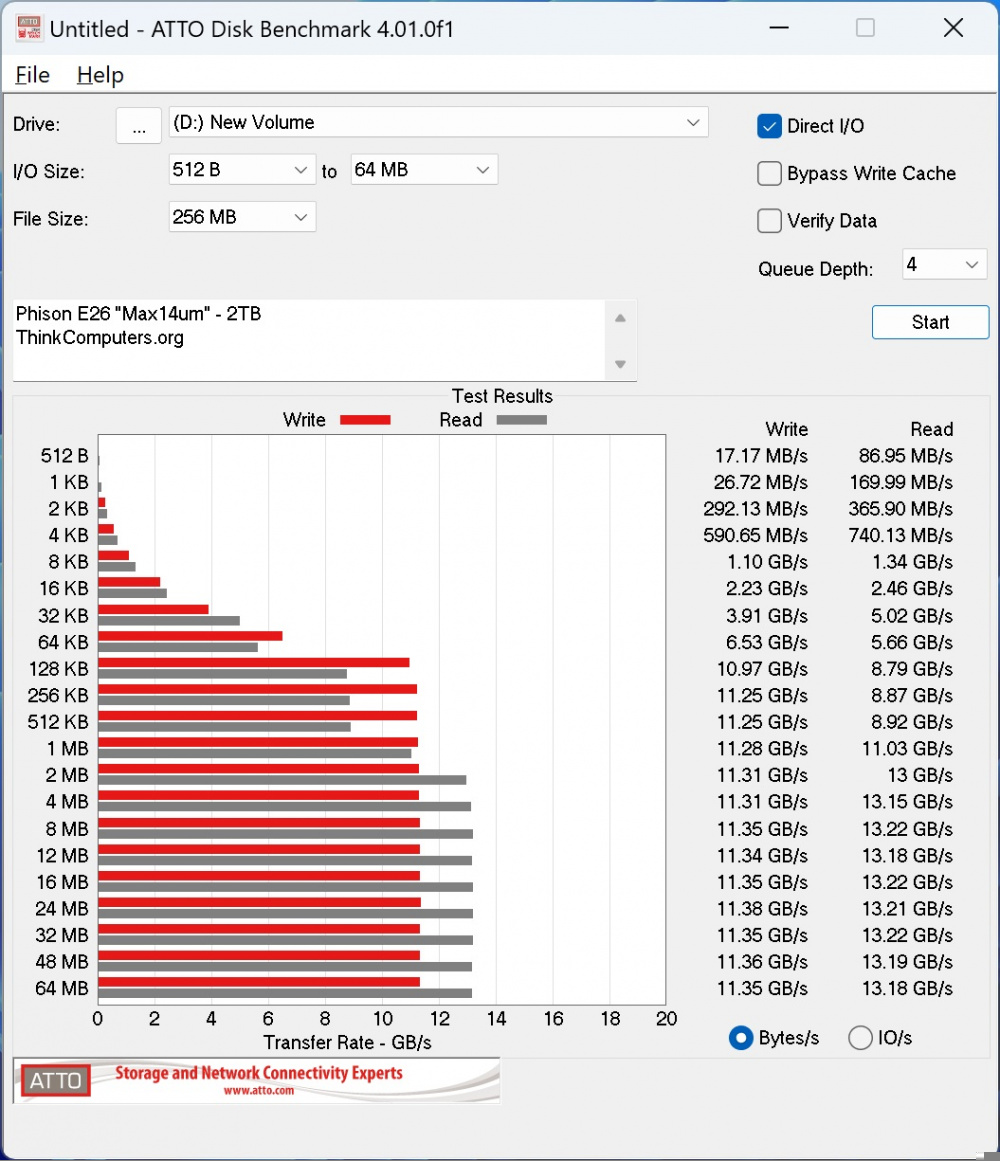Expand the File Size dropdown showing 256 MB
The width and height of the screenshot is (1000, 1161).
click(x=242, y=217)
